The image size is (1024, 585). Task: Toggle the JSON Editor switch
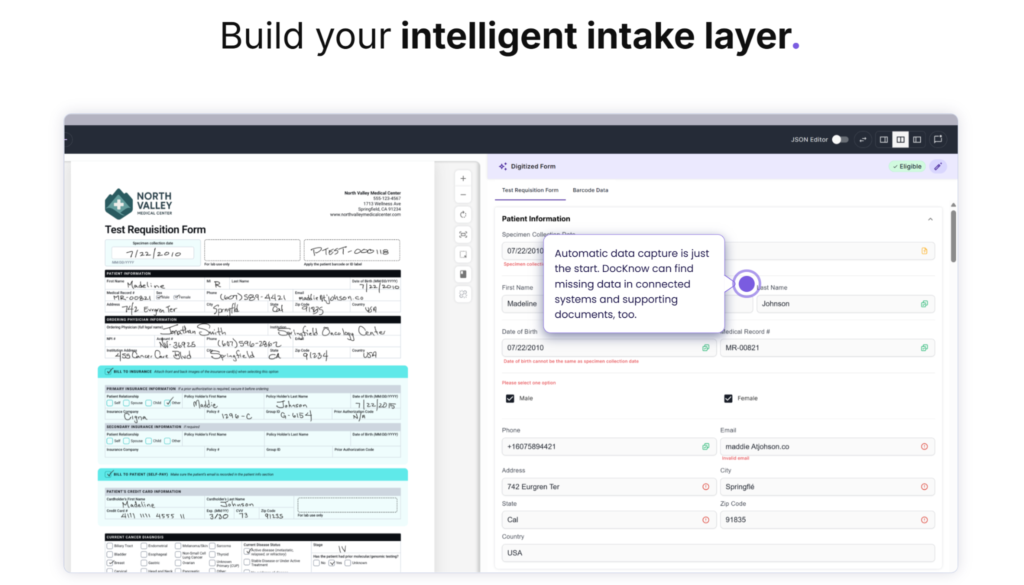point(840,140)
